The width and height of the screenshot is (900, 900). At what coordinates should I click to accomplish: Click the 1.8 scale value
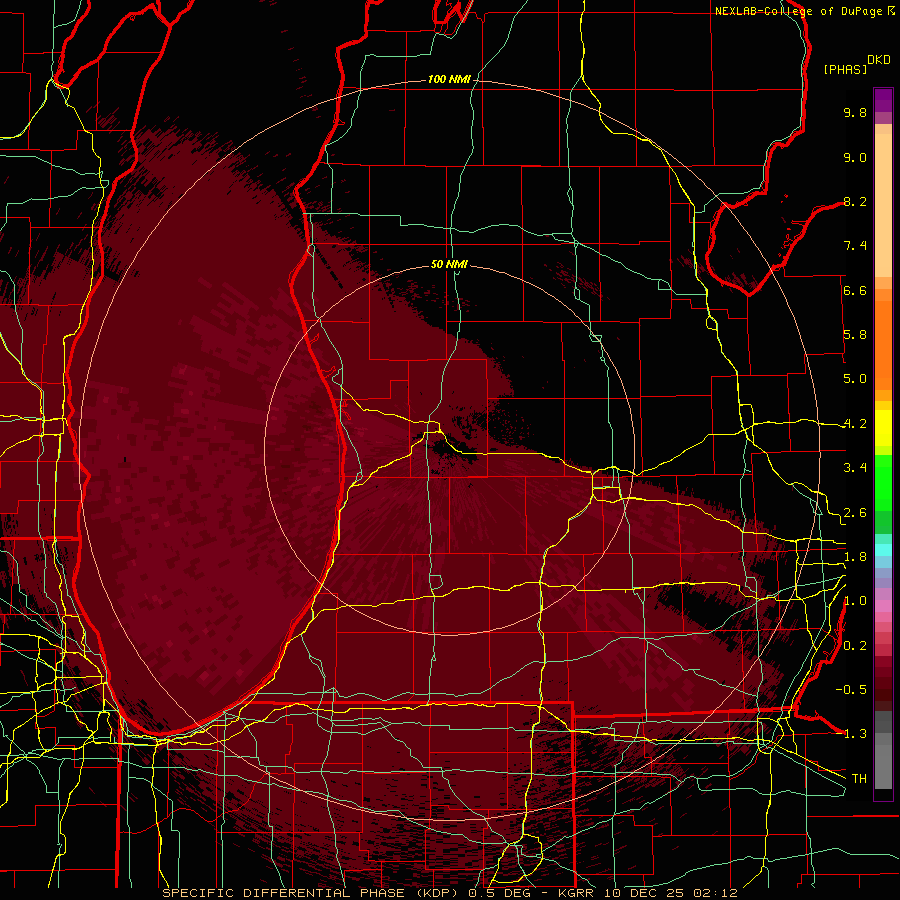(x=855, y=557)
